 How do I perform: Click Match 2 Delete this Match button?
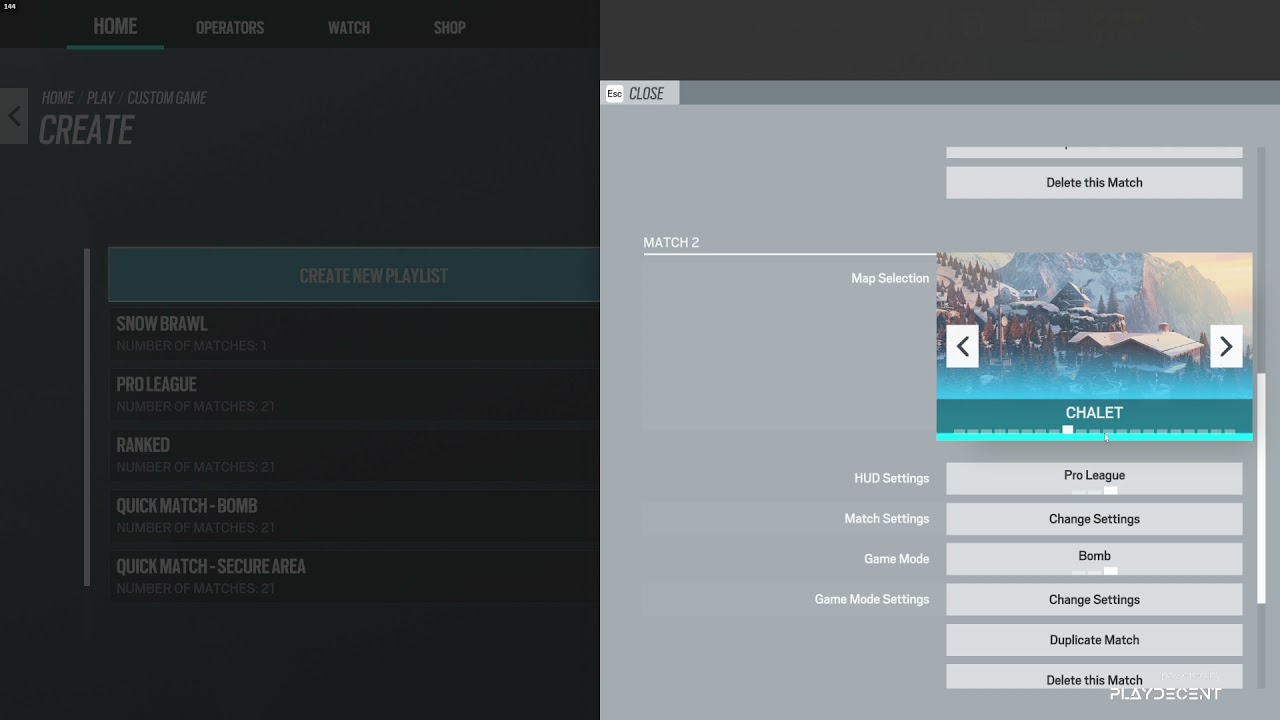1094,677
